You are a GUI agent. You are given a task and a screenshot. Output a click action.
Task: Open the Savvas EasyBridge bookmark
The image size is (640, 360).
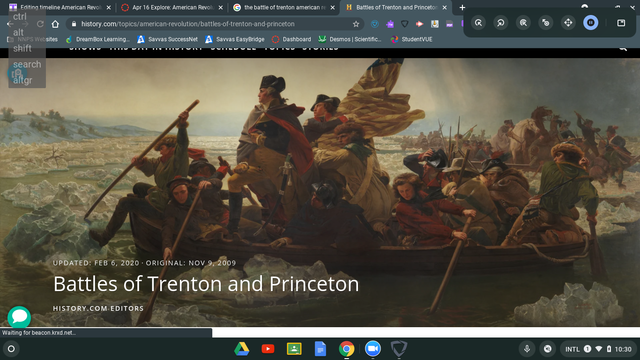point(235,39)
